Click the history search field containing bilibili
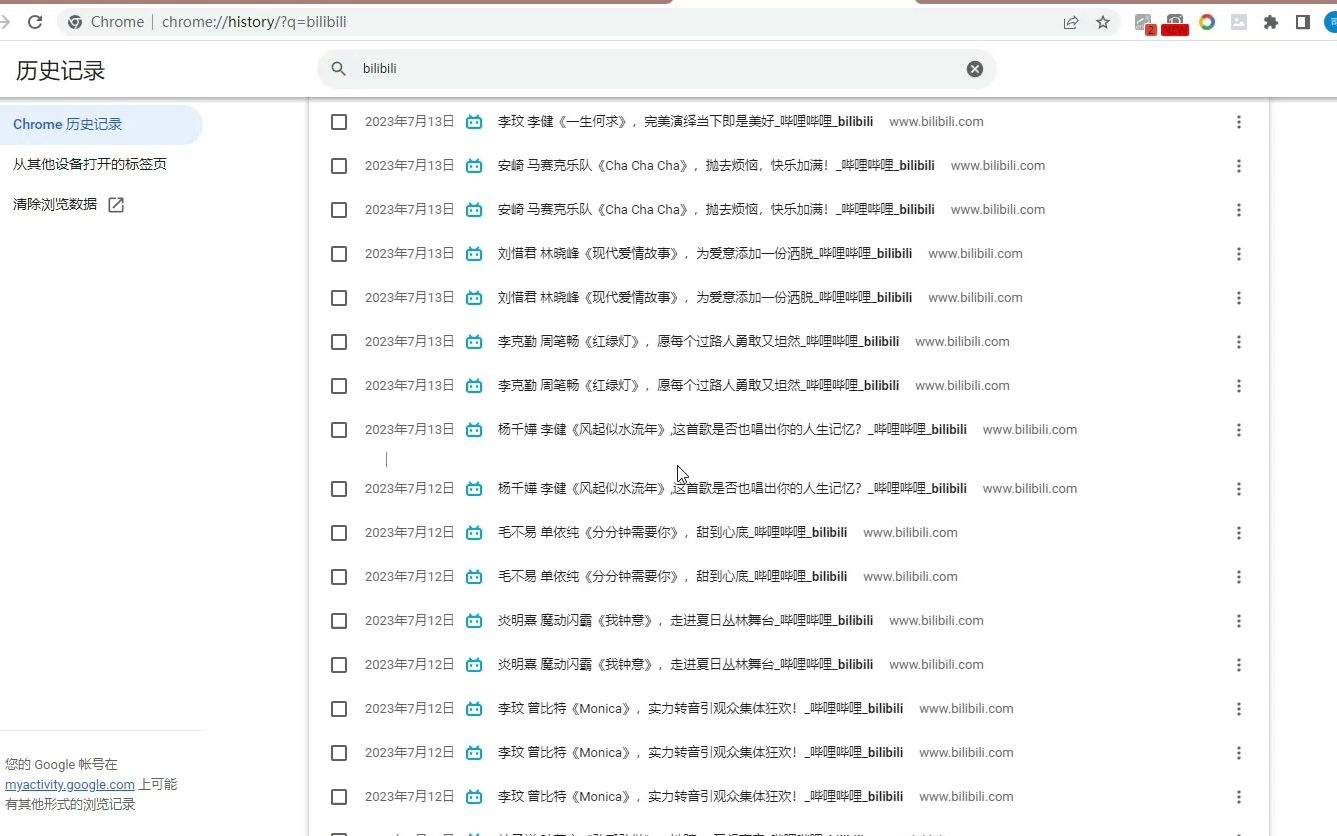Viewport: 1337px width, 836px height. tap(656, 69)
